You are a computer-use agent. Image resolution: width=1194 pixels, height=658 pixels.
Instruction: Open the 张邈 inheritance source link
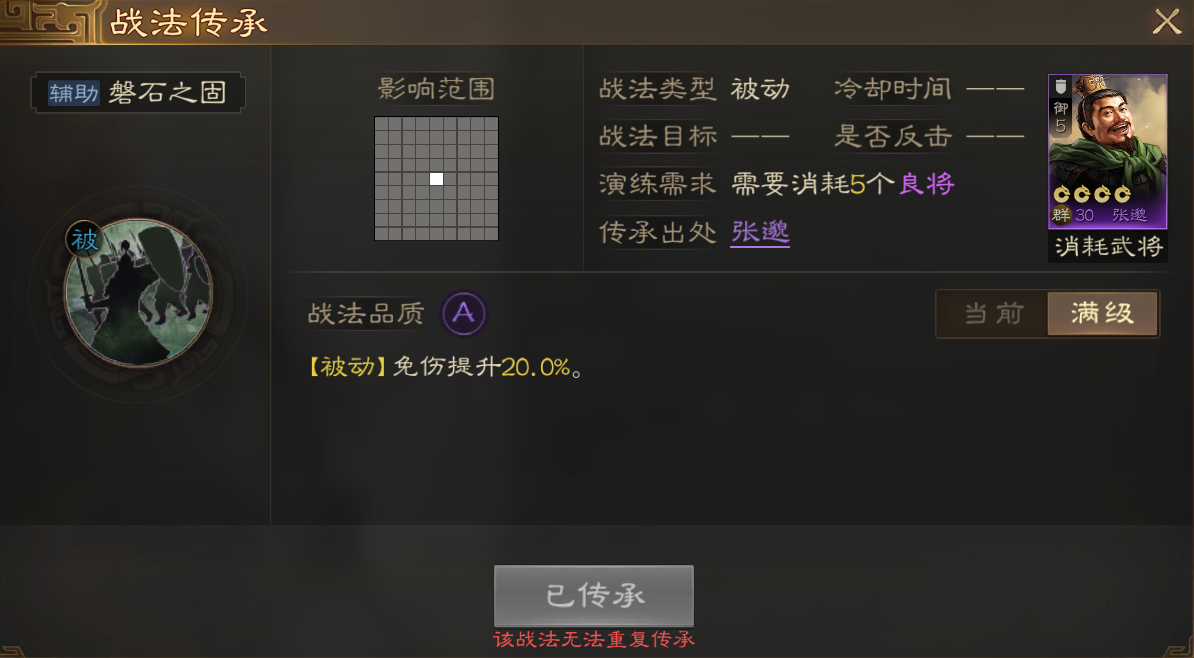759,232
